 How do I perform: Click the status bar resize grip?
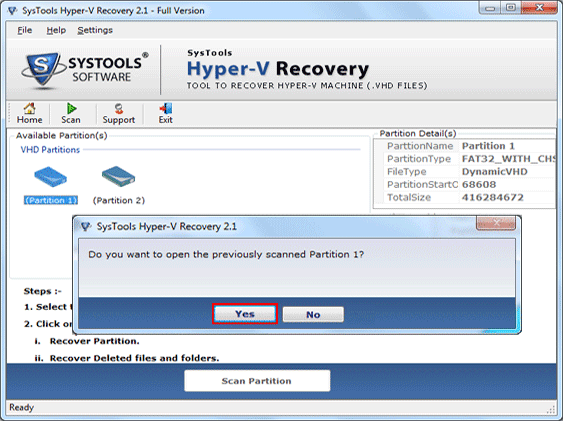pyautogui.click(x=550, y=410)
